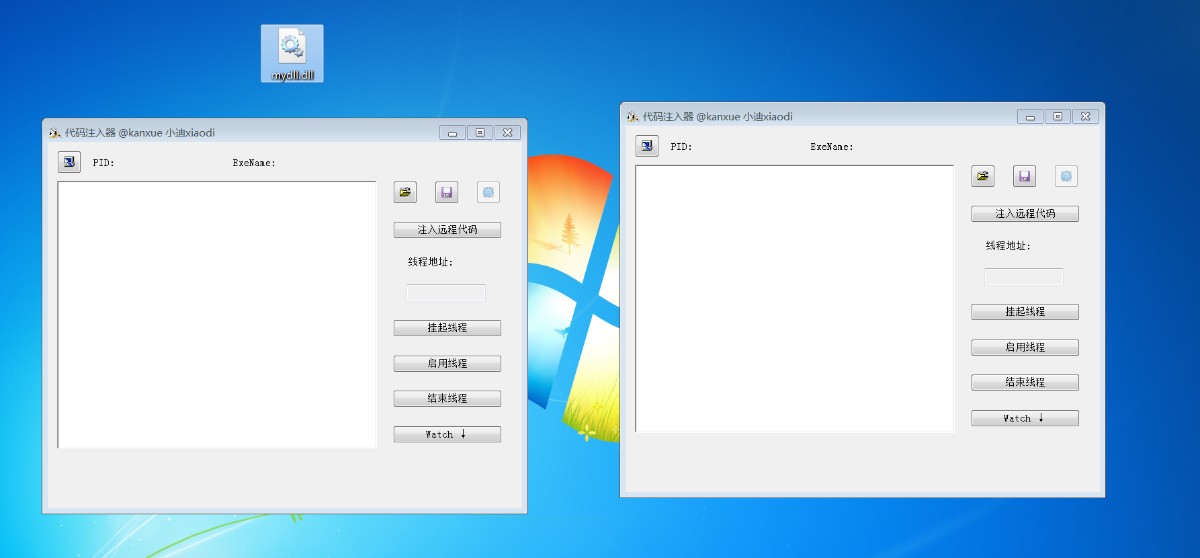Click title bar app icon of right window

pyautogui.click(x=633, y=117)
